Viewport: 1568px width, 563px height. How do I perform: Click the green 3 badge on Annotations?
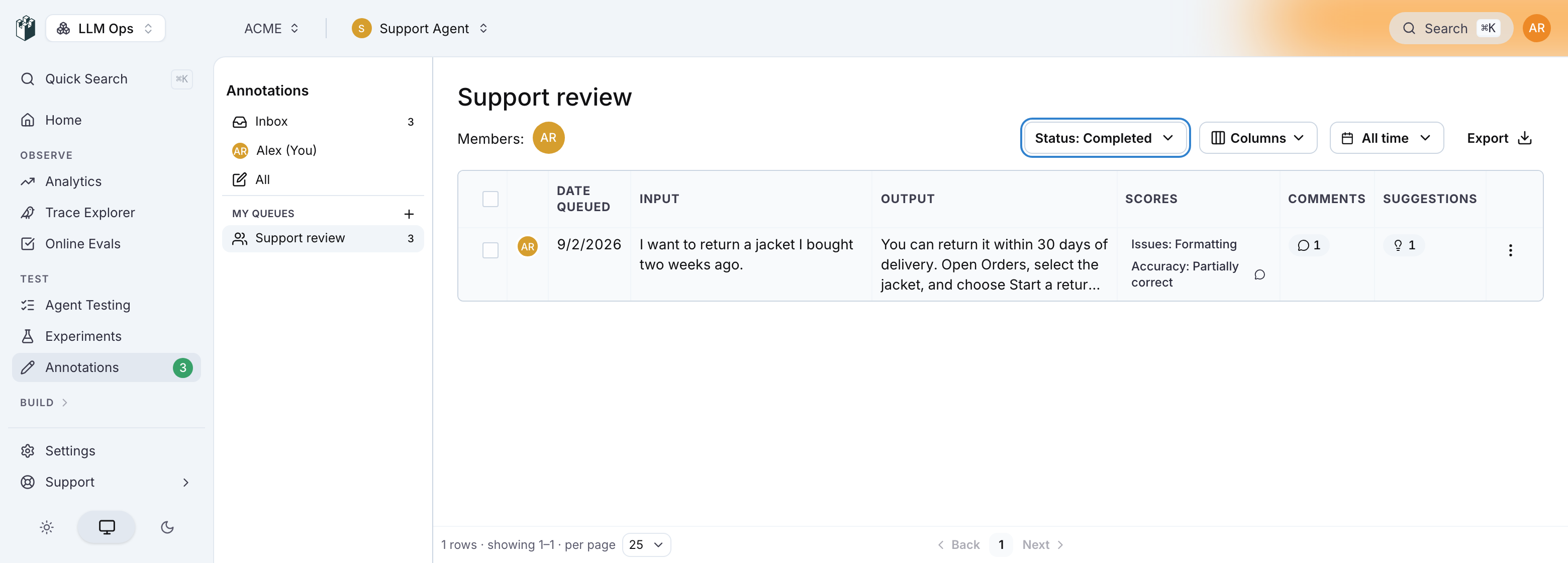[182, 367]
